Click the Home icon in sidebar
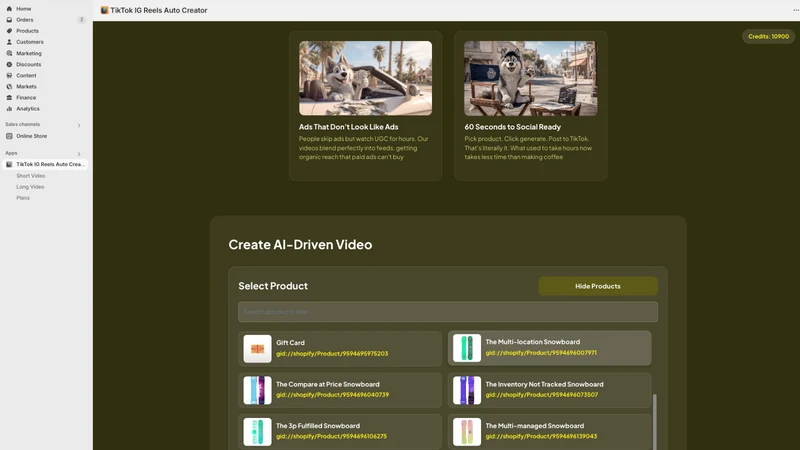 tap(9, 9)
